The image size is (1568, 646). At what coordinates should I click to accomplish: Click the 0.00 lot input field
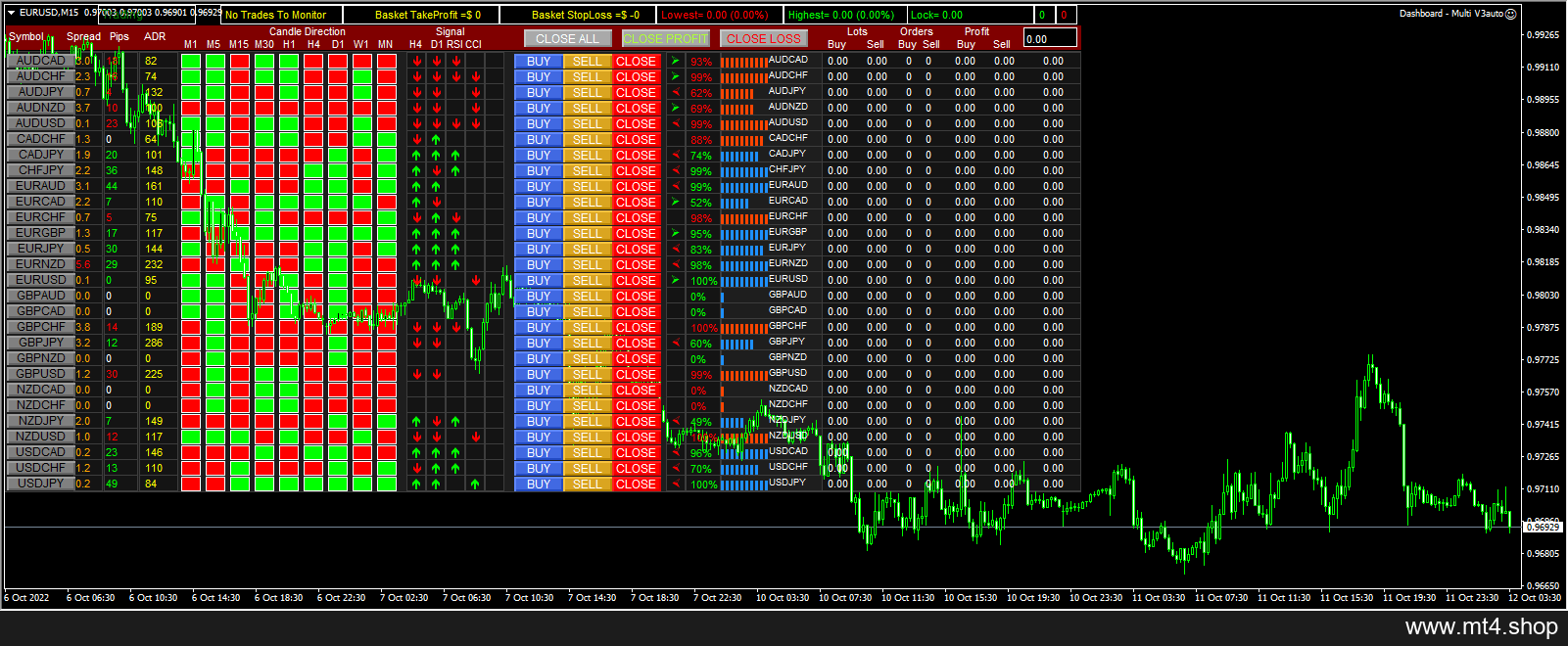tap(1050, 38)
